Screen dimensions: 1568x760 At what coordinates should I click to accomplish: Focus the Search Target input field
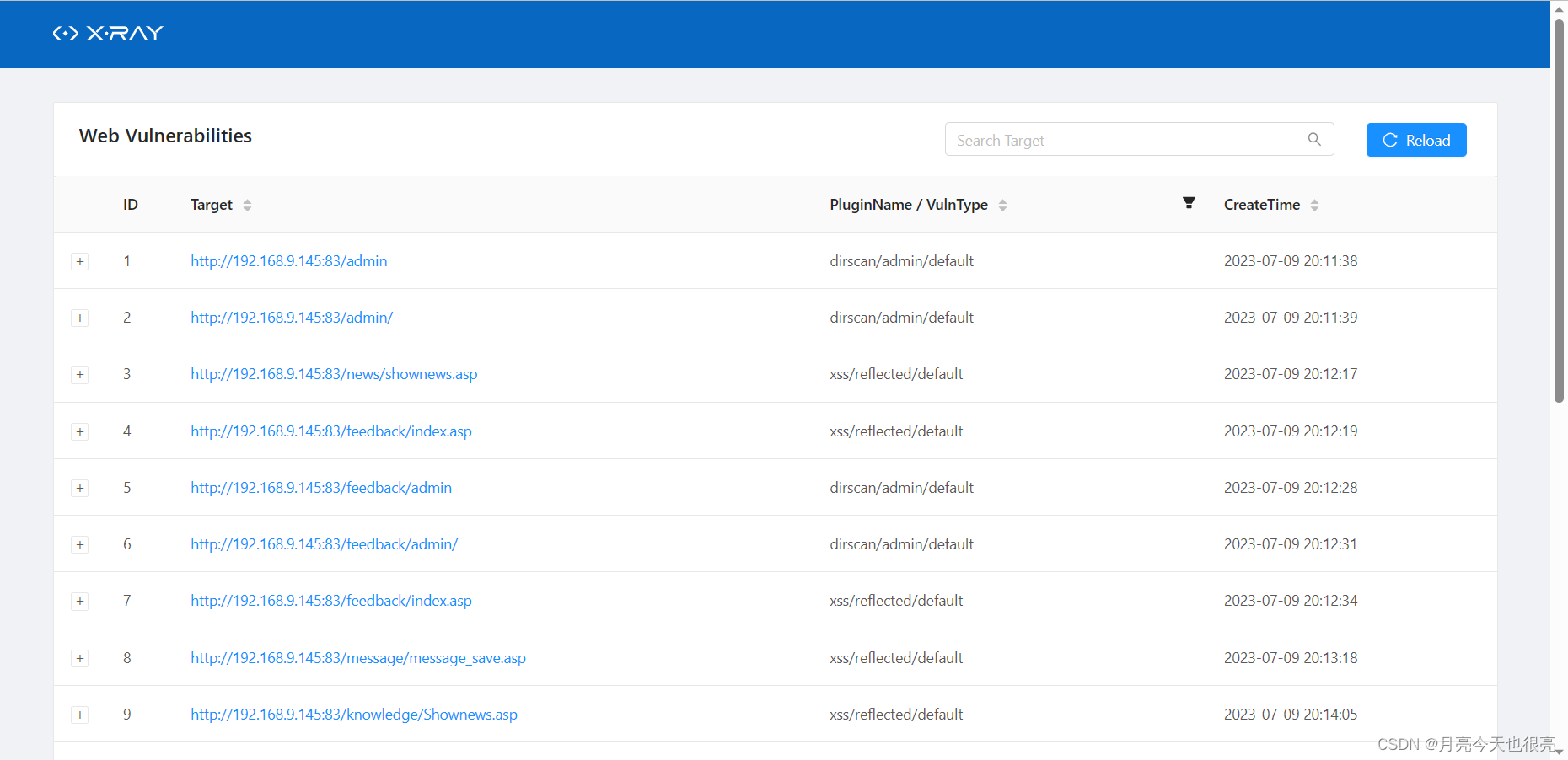tap(1139, 140)
